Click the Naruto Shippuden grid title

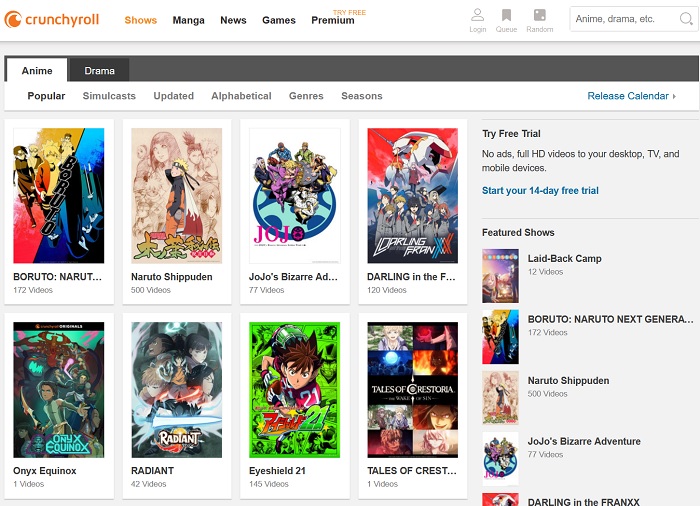tap(172, 277)
